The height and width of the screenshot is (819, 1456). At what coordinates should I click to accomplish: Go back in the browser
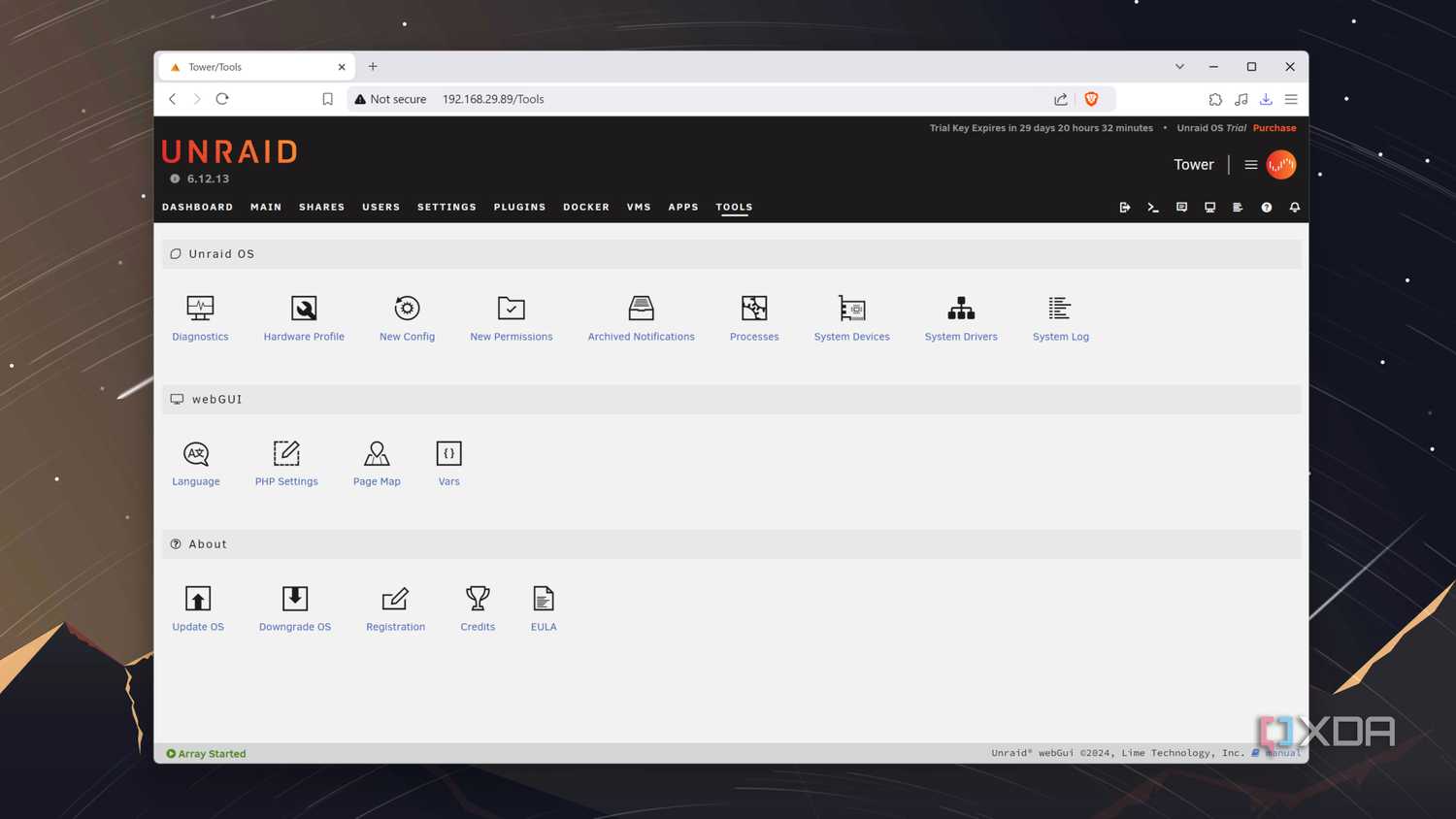(173, 99)
